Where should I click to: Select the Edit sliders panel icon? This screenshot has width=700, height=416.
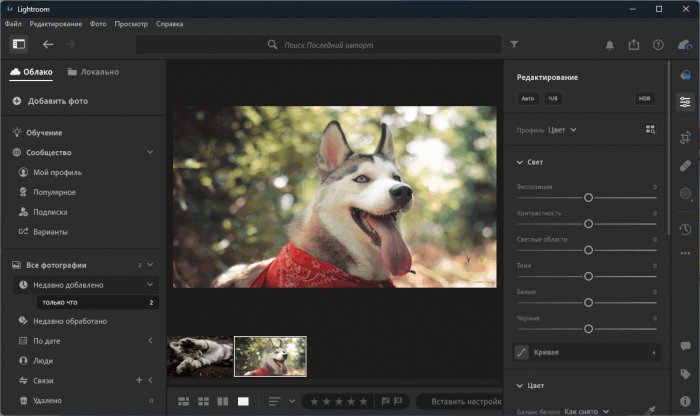click(x=685, y=102)
